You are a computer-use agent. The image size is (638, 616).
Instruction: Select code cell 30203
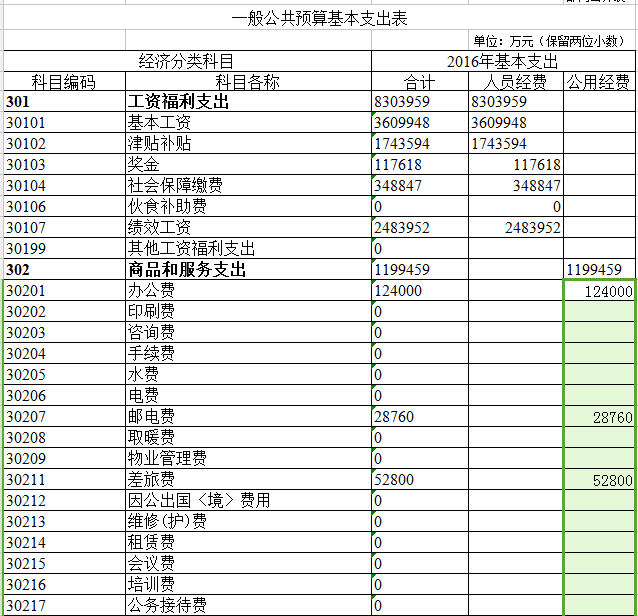pos(64,332)
